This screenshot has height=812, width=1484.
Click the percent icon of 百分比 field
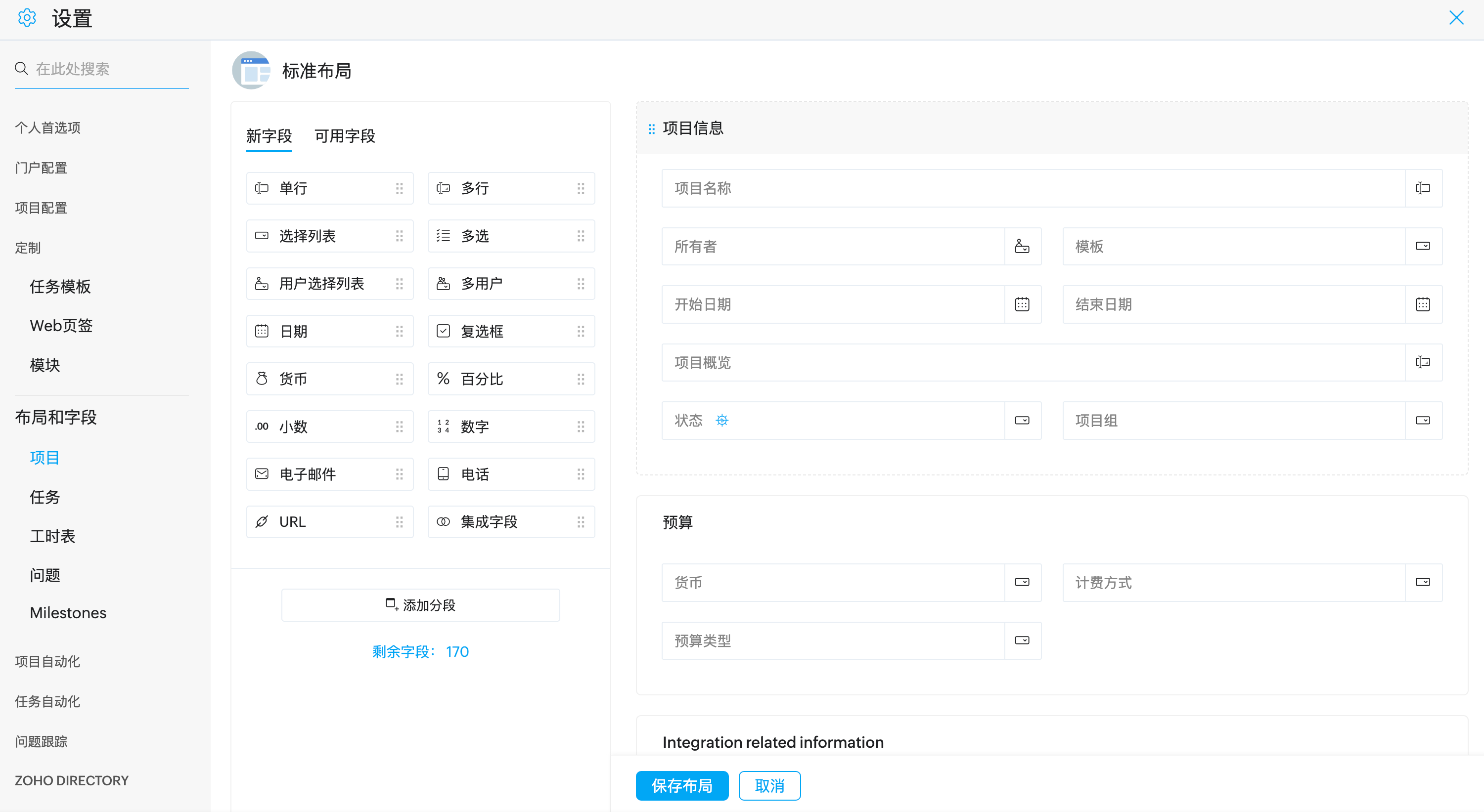click(443, 379)
